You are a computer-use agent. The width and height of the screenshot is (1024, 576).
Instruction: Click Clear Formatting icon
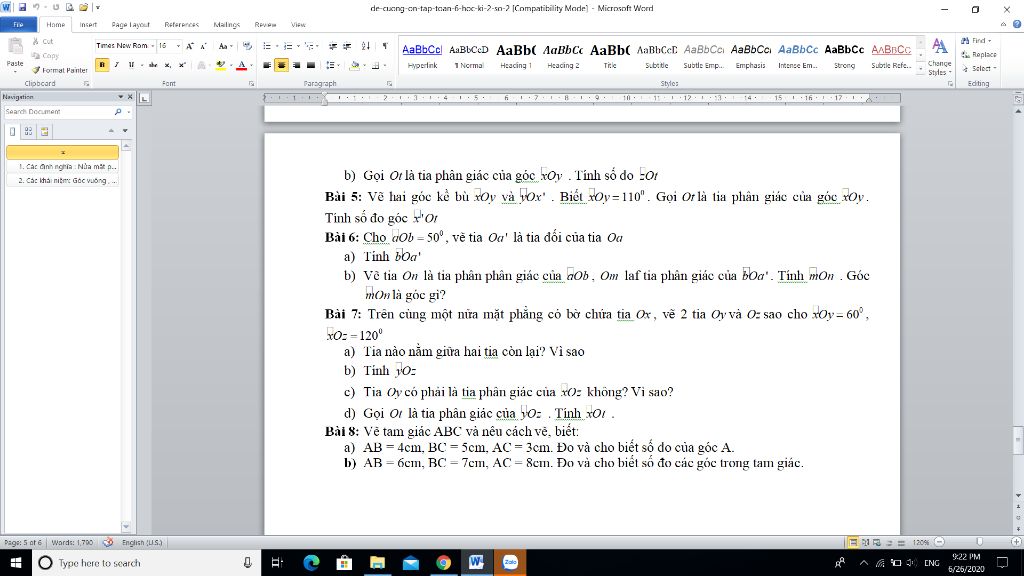(247, 46)
